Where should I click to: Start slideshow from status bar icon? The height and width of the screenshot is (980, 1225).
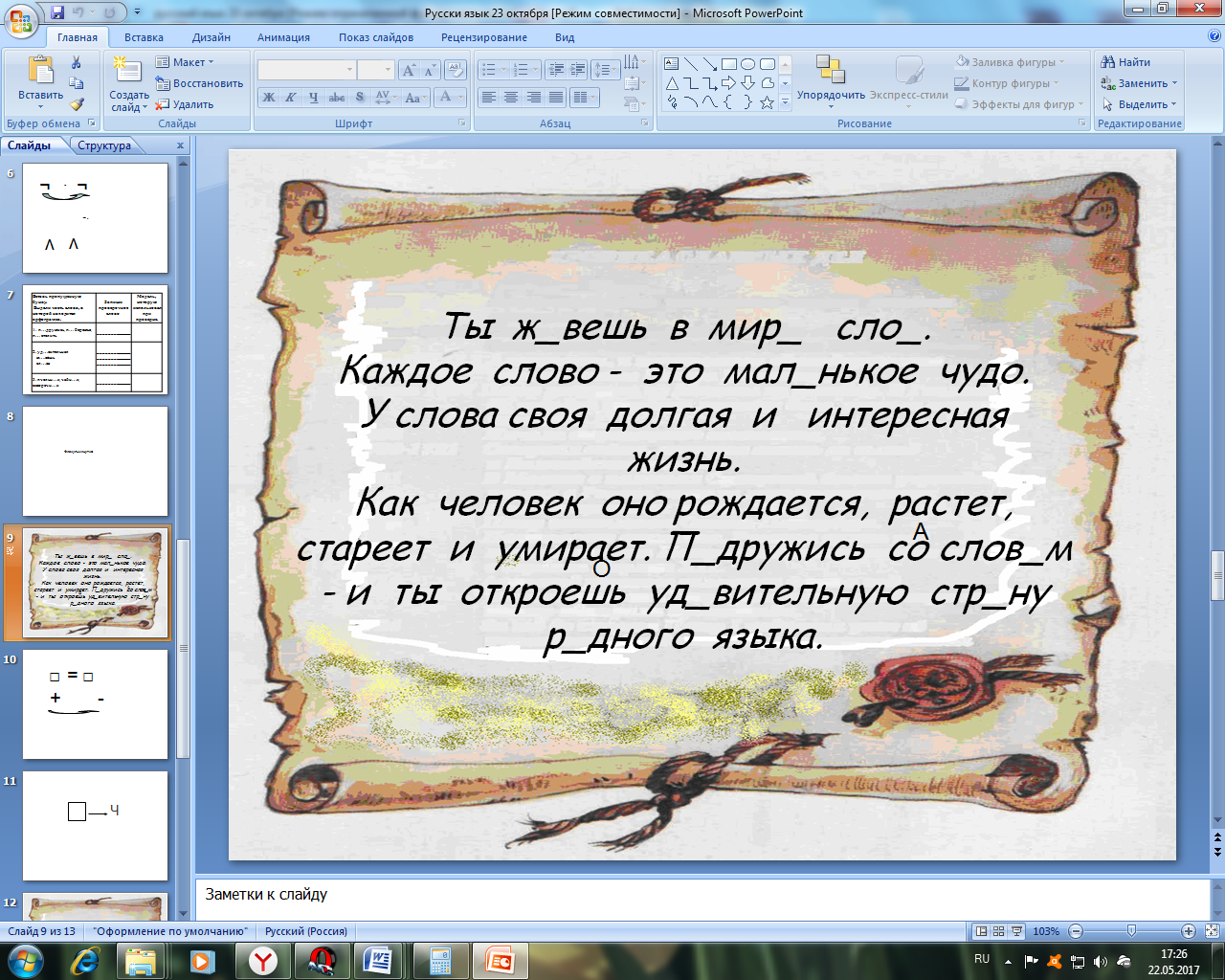pyautogui.click(x=1016, y=931)
